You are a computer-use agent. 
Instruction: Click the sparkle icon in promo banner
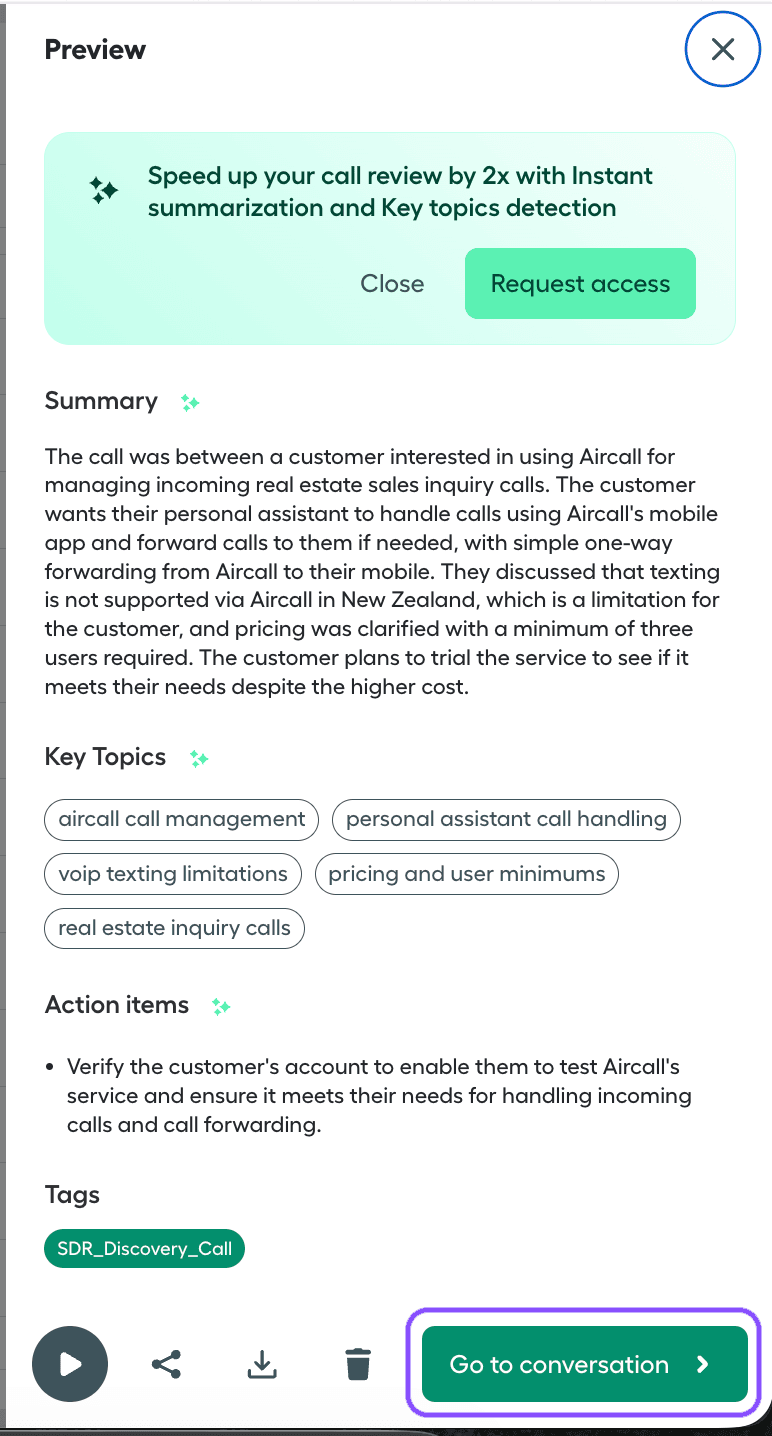tap(103, 190)
